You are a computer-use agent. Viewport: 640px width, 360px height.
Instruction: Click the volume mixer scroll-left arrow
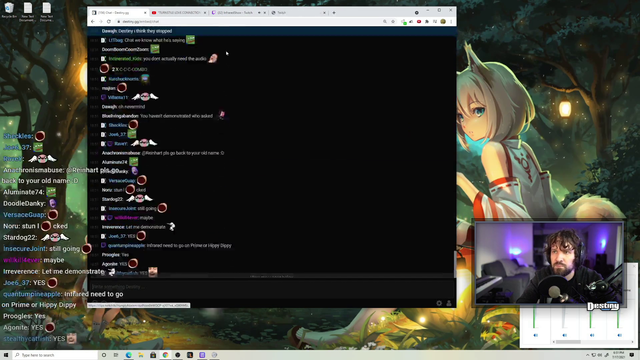(x=553, y=342)
